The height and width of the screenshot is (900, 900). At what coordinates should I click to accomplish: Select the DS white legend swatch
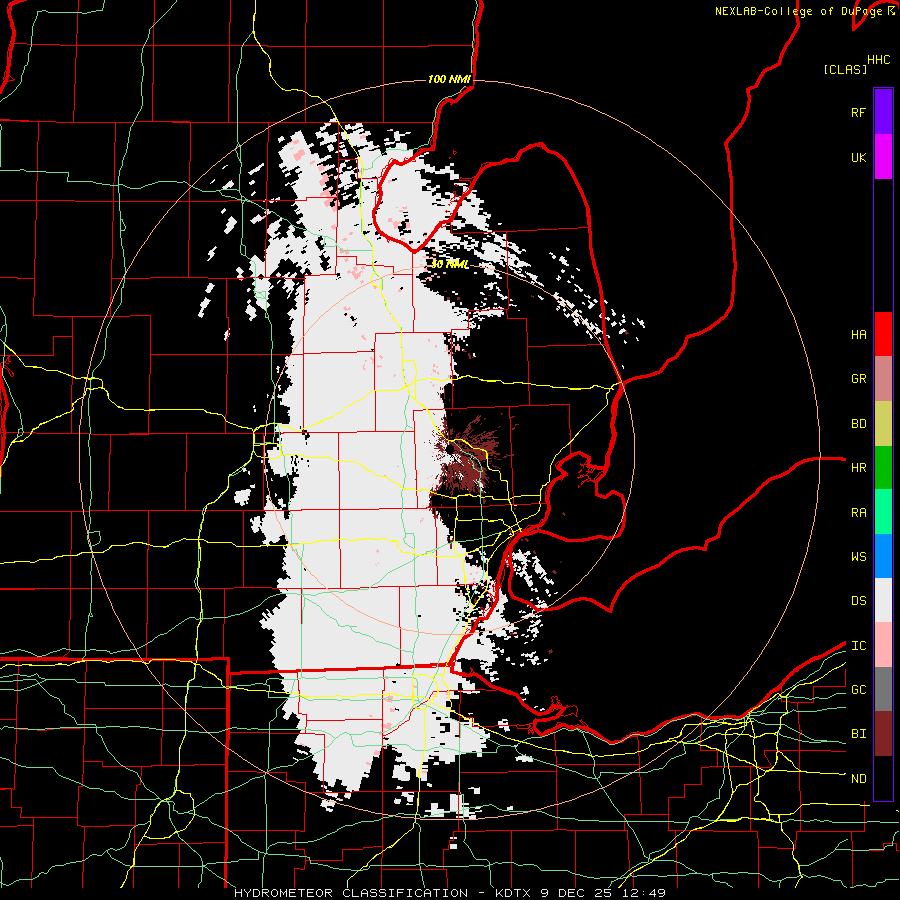[x=883, y=600]
